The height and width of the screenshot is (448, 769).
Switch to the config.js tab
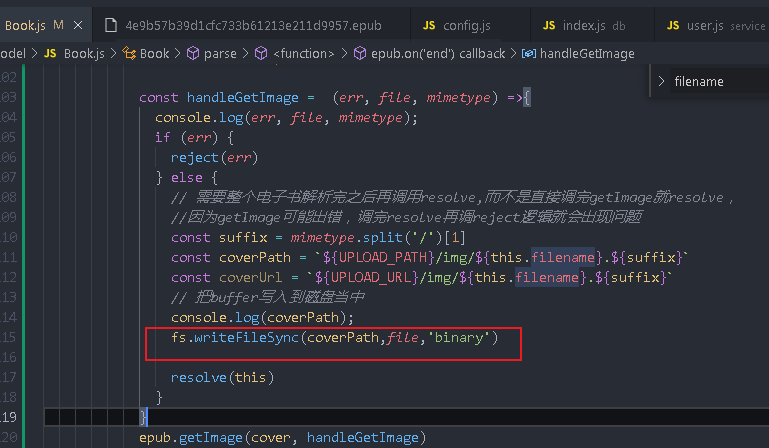(x=466, y=26)
